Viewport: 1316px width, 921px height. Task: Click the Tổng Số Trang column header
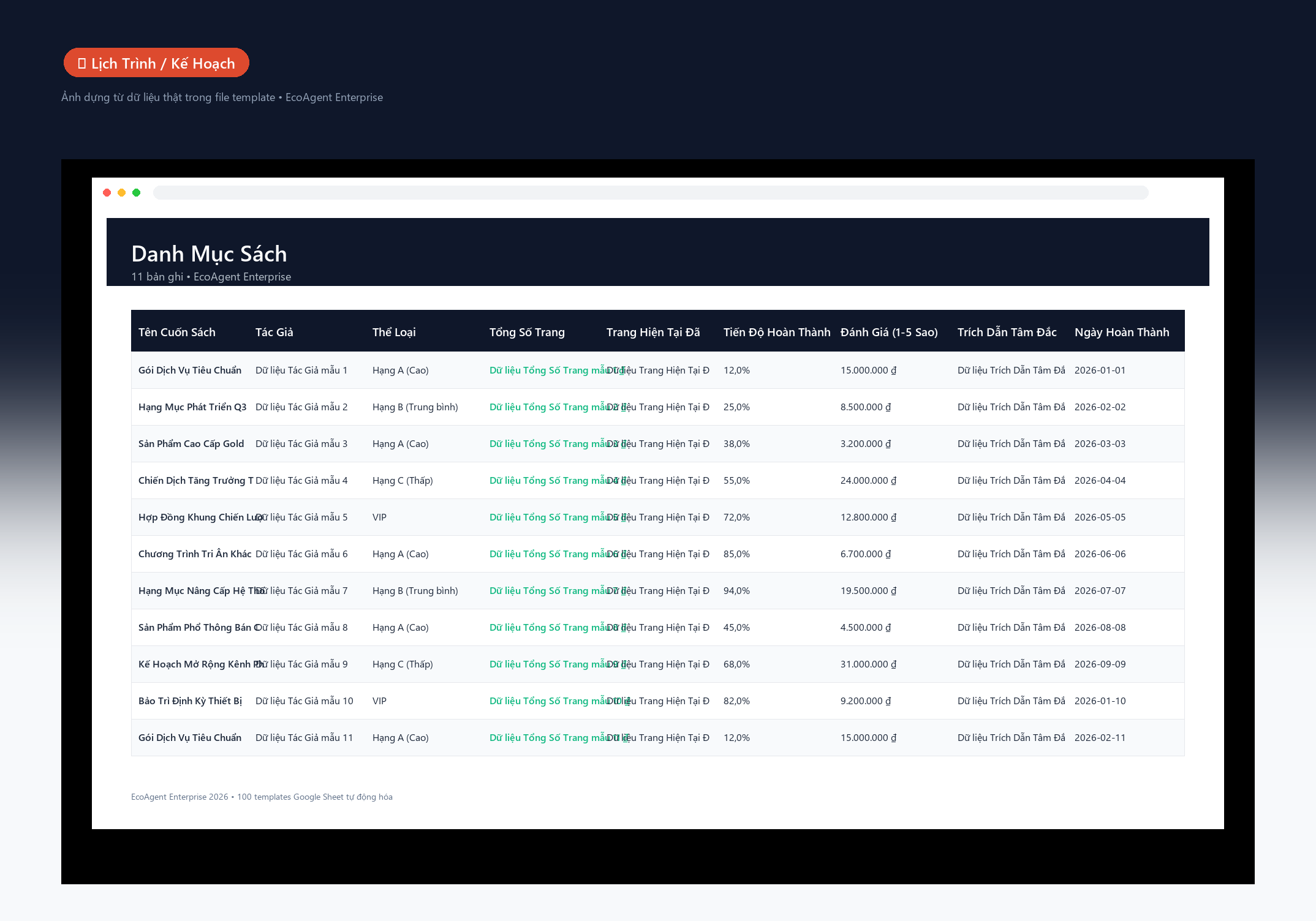tap(527, 332)
